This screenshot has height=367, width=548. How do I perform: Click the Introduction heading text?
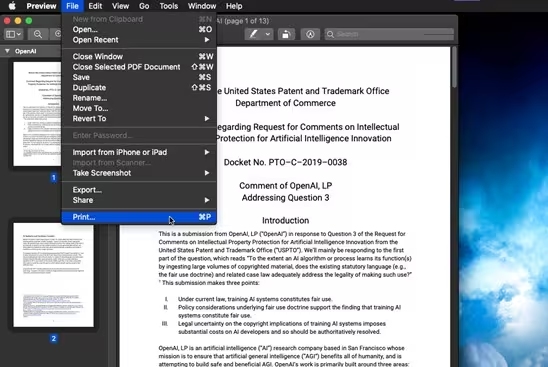[x=286, y=221]
